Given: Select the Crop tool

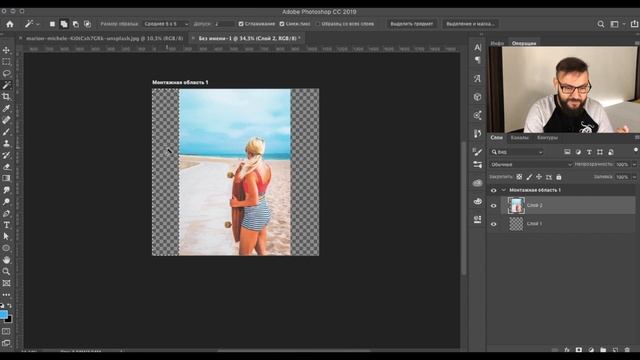Looking at the screenshot, I should point(6,97).
